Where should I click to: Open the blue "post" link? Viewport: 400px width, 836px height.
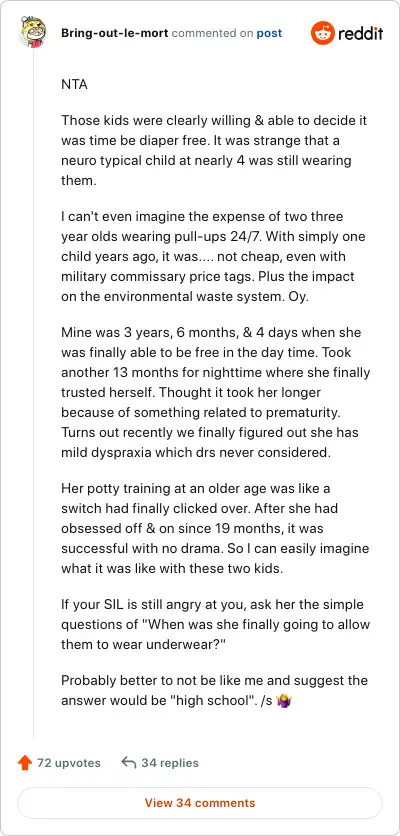pyautogui.click(x=269, y=33)
